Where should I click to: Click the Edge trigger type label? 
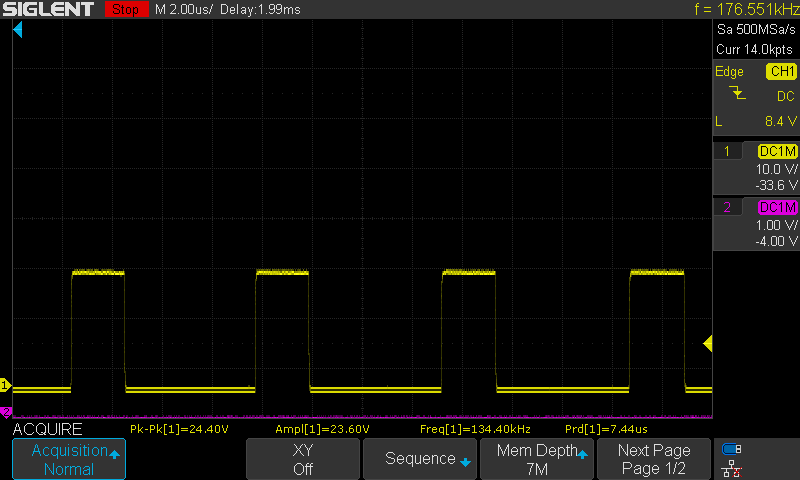point(729,71)
